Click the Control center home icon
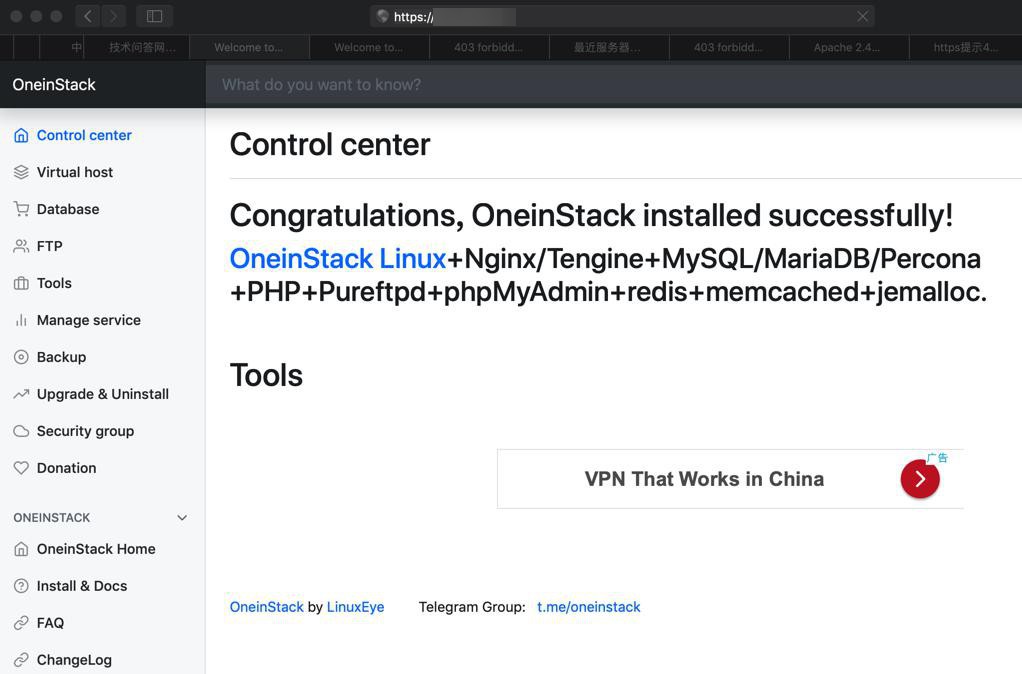 coord(21,135)
